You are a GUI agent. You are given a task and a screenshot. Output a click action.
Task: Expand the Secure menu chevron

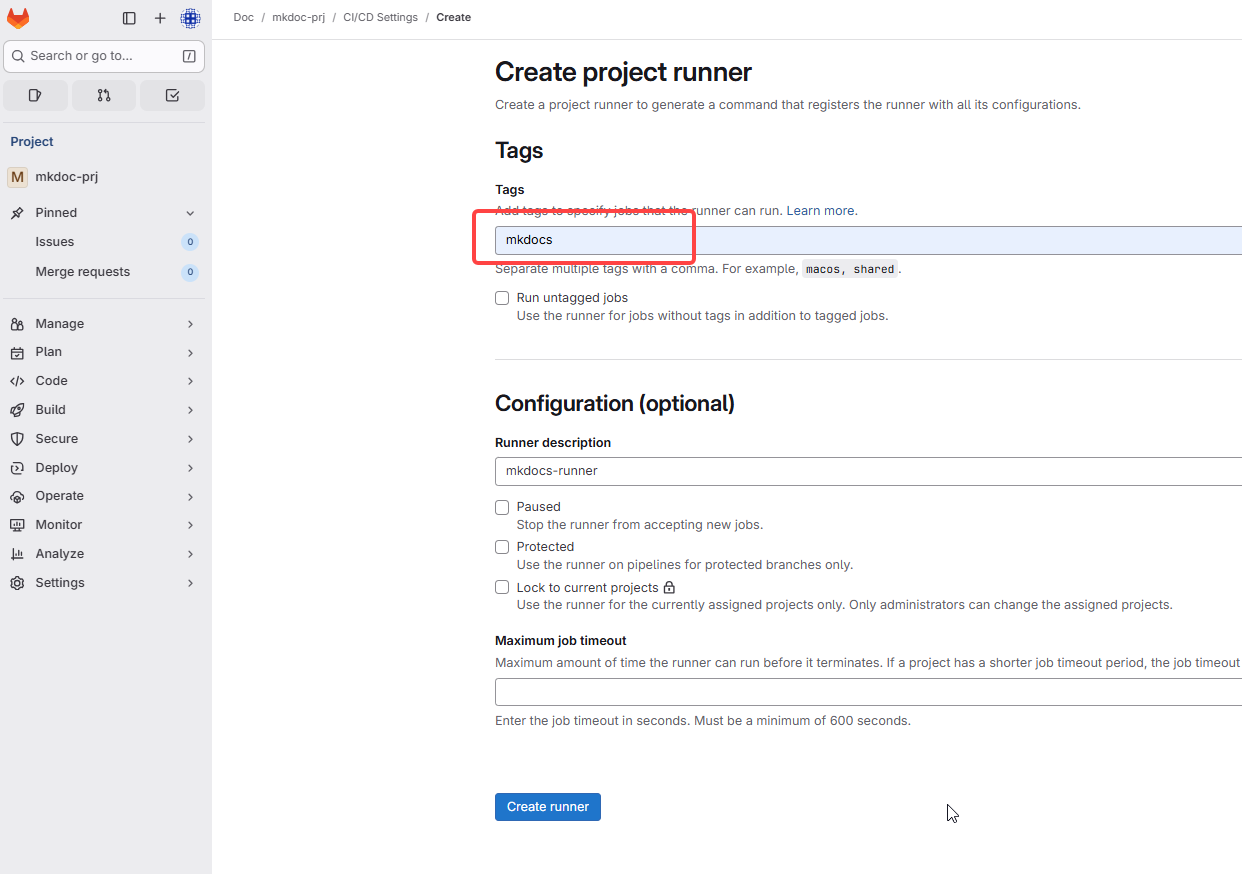(x=190, y=439)
